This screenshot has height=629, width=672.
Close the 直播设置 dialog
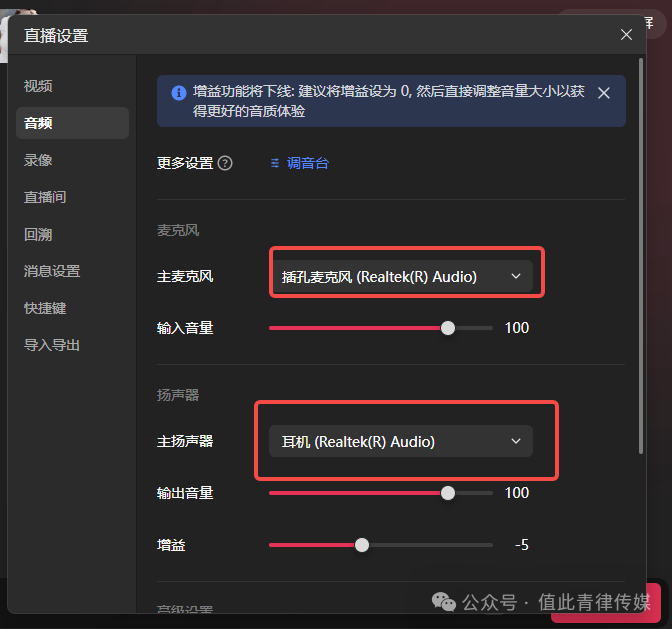point(626,35)
